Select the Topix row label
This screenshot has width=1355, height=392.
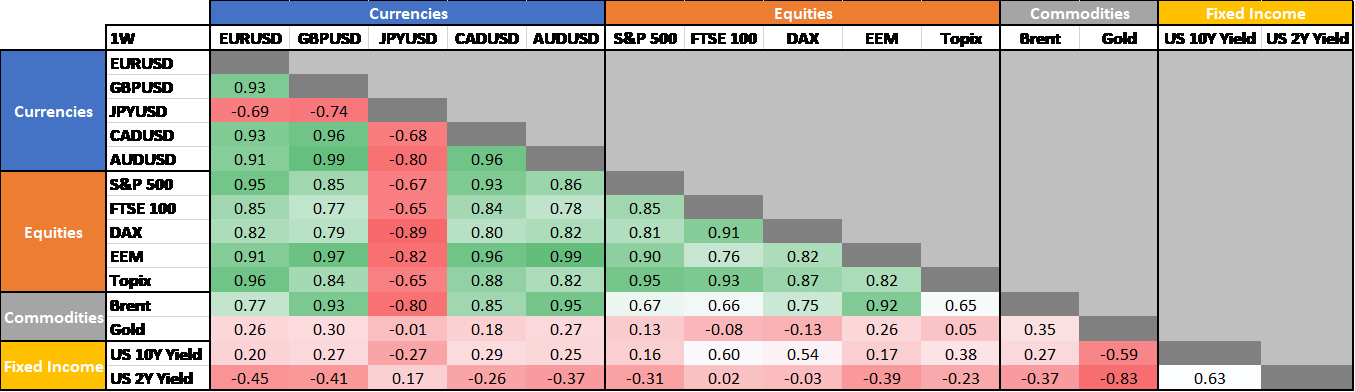pyautogui.click(x=158, y=279)
